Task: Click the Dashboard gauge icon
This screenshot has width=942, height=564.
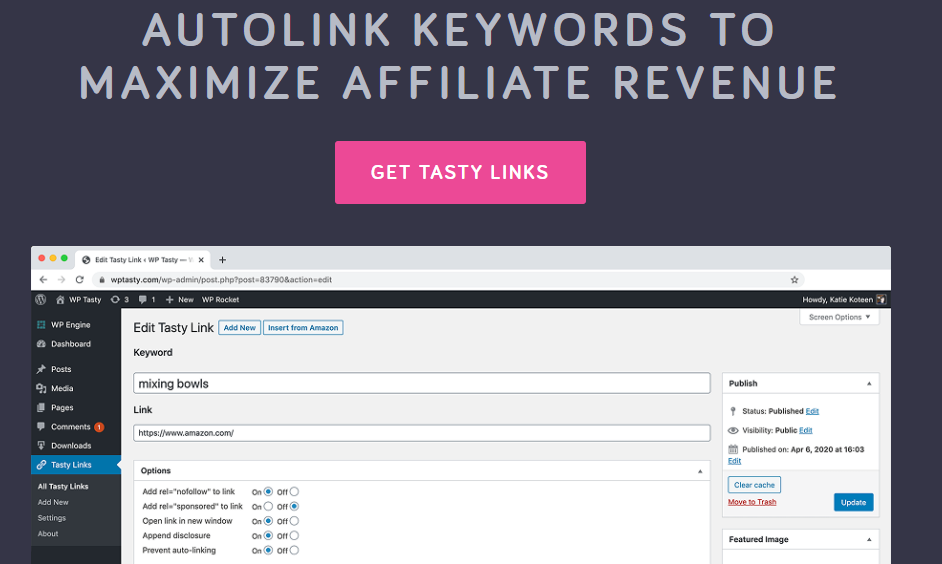Action: [41, 344]
